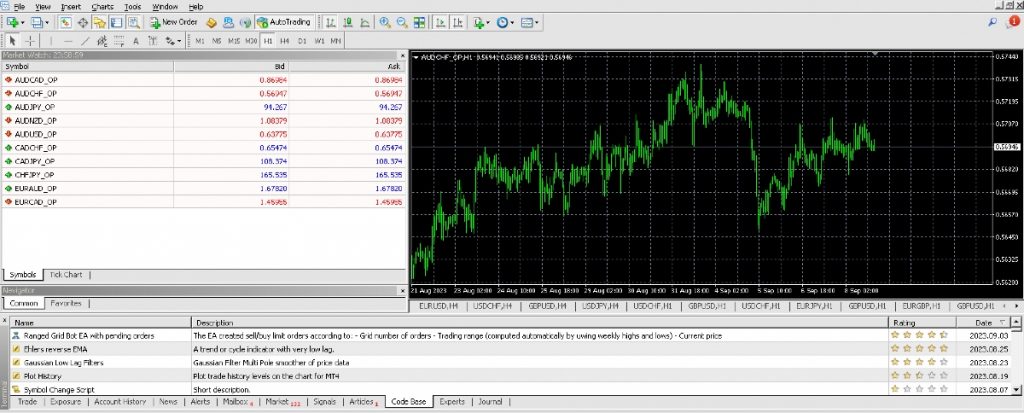
Task: Open the Profiles icon
Action: pyautogui.click(x=37, y=22)
